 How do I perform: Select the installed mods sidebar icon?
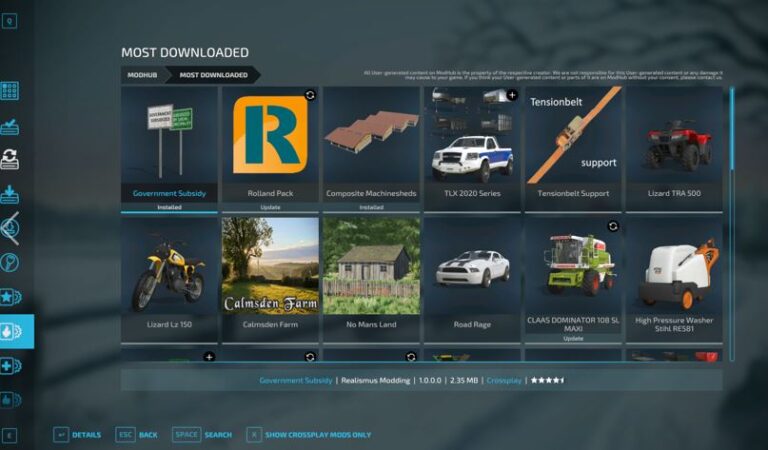10,126
